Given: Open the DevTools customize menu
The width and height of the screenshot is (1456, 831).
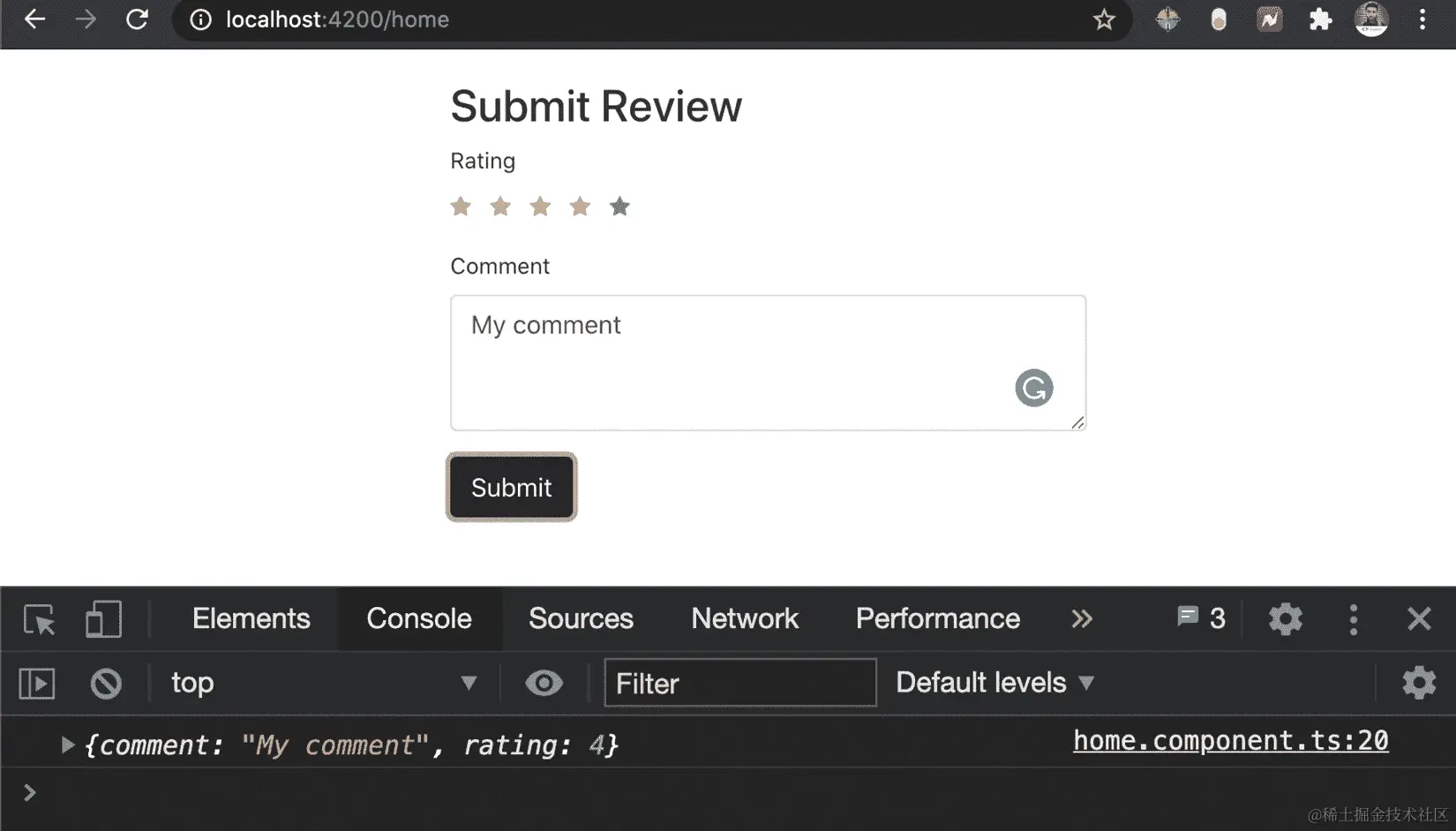Looking at the screenshot, I should (x=1354, y=619).
